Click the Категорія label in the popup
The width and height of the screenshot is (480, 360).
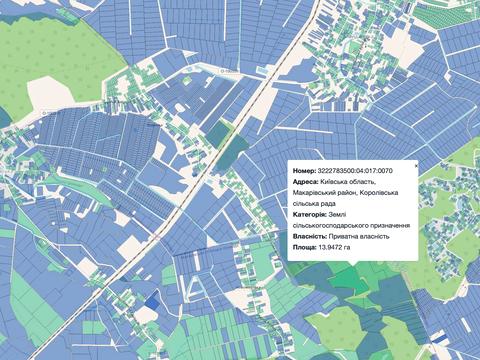click(x=310, y=215)
